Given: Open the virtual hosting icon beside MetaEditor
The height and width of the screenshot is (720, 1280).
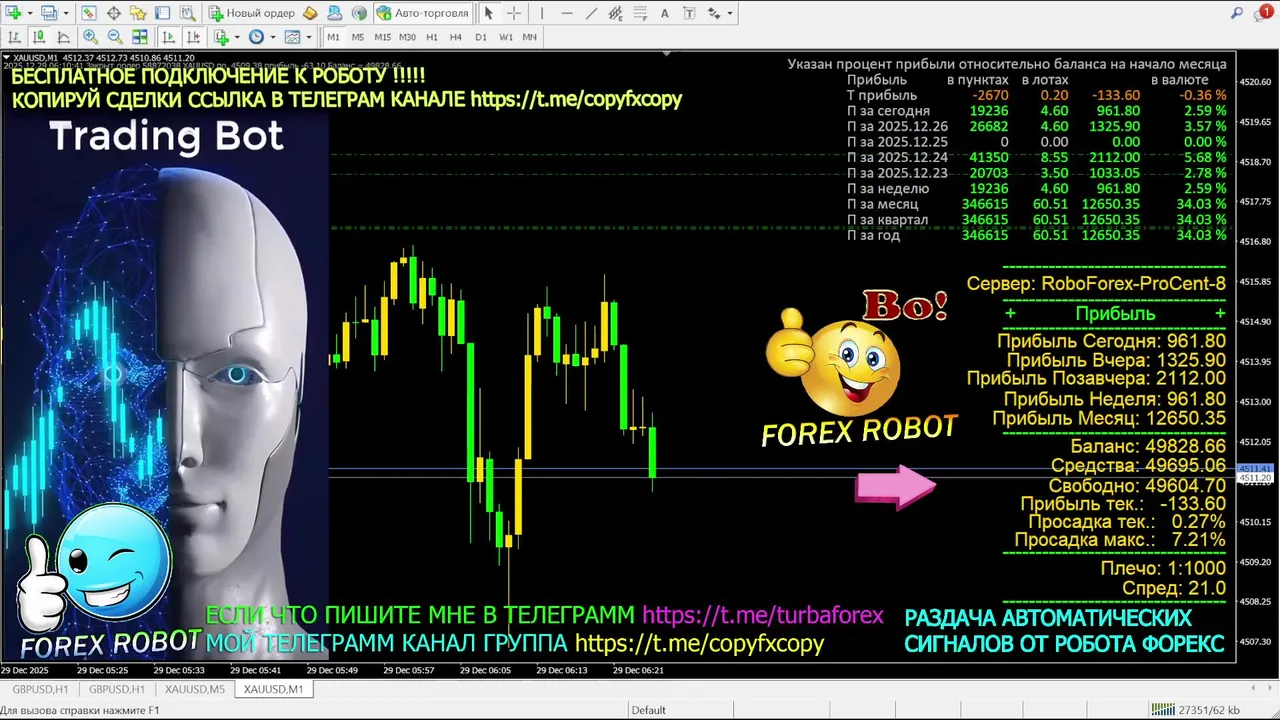Looking at the screenshot, I should pyautogui.click(x=335, y=13).
